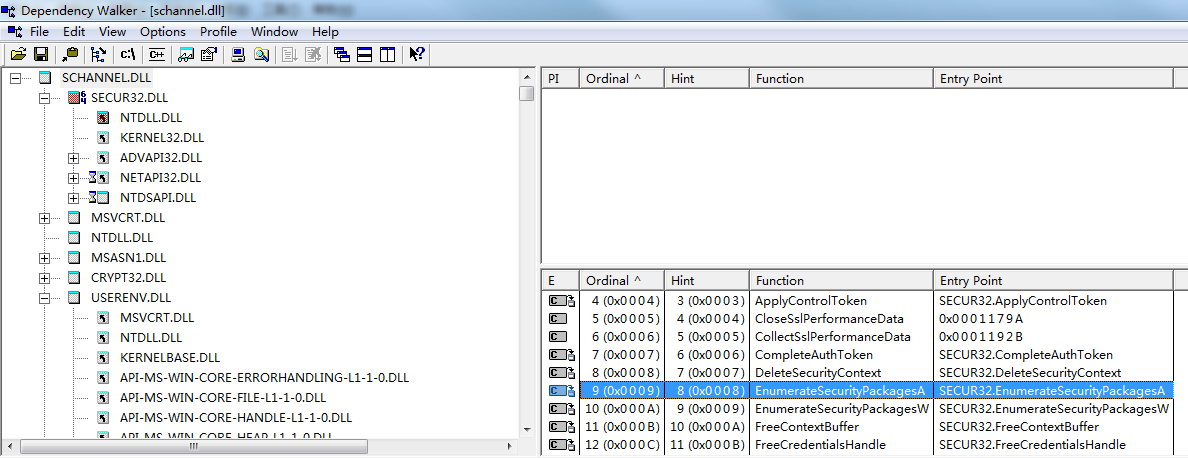Click the NTDSAPI.DLL hourglass module icon
Viewport: 1188px width, 458px height.
tap(99, 197)
